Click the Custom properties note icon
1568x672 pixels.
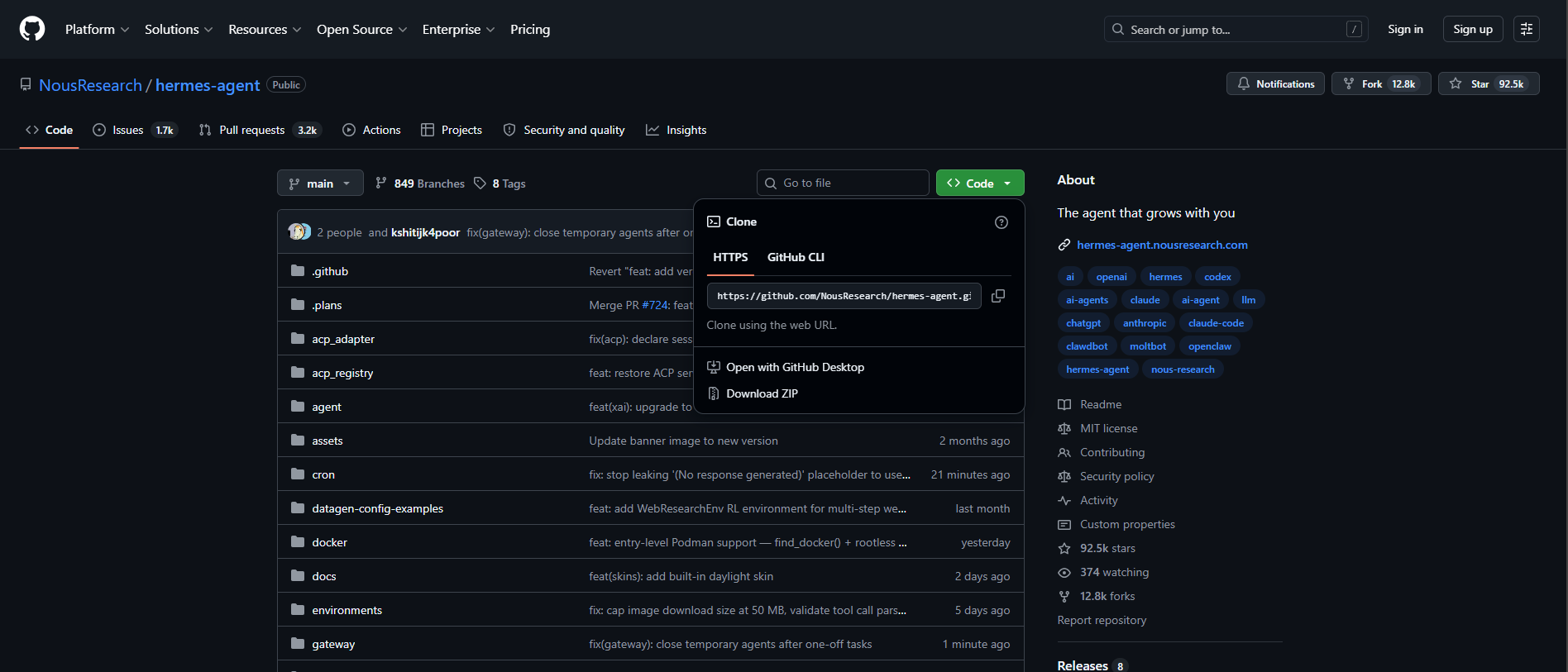[1064, 524]
